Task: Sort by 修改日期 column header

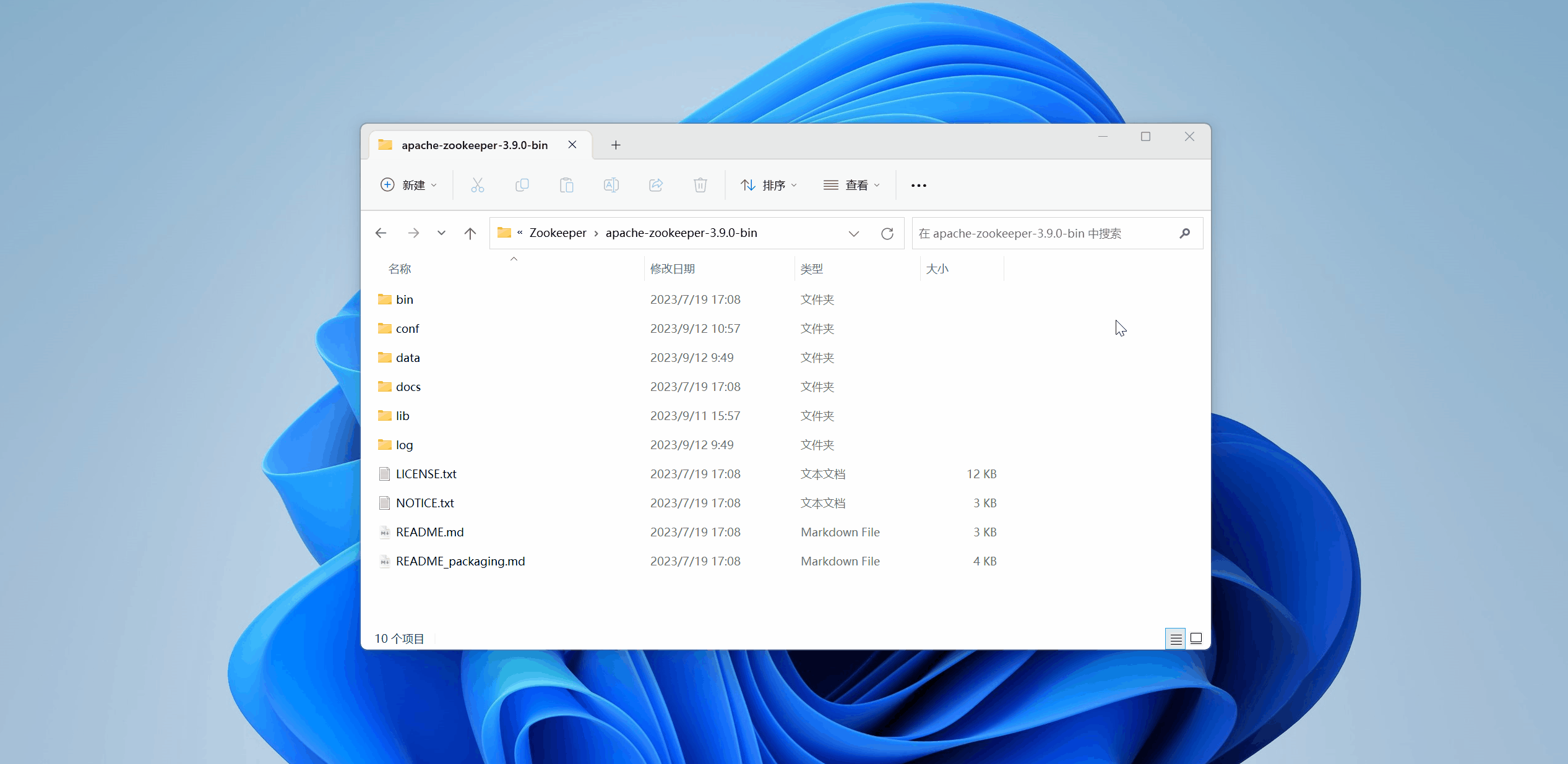Action: pyautogui.click(x=672, y=268)
